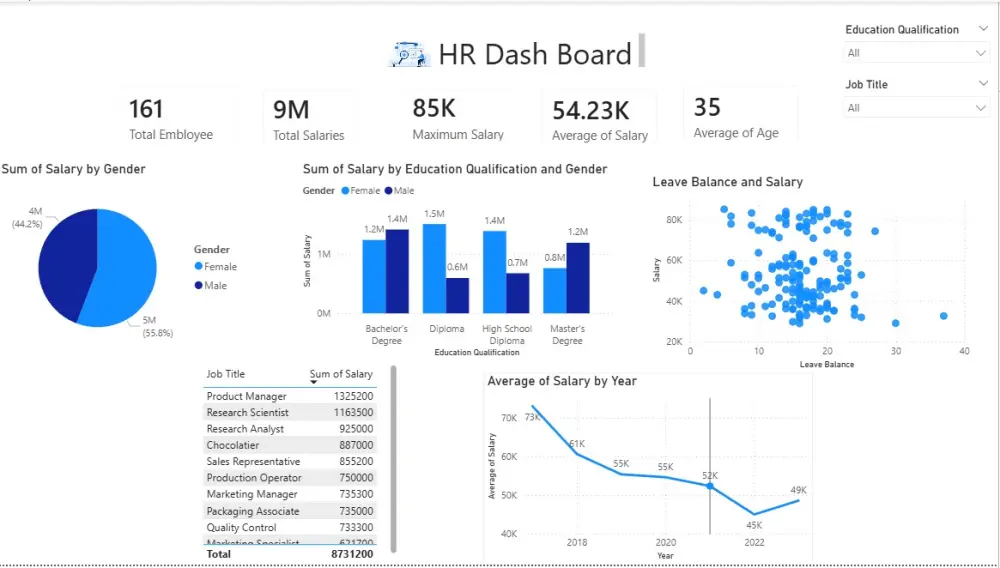Click the High School Diploma axis label
Viewport: 1000px width, 568px height.
[x=507, y=335]
